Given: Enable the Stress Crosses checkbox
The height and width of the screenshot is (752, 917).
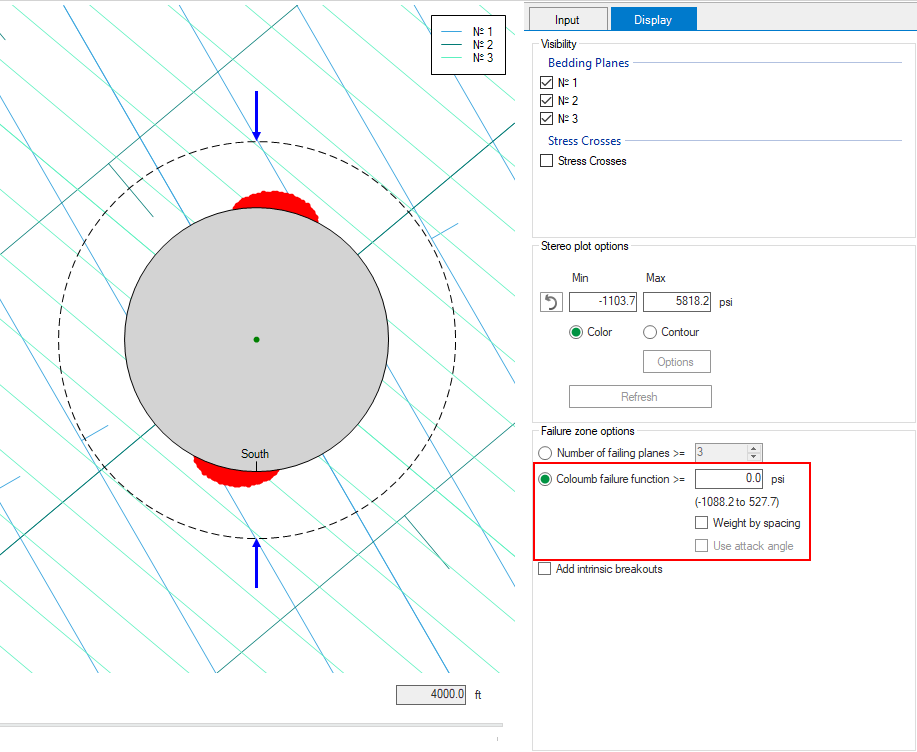Looking at the screenshot, I should 546,161.
